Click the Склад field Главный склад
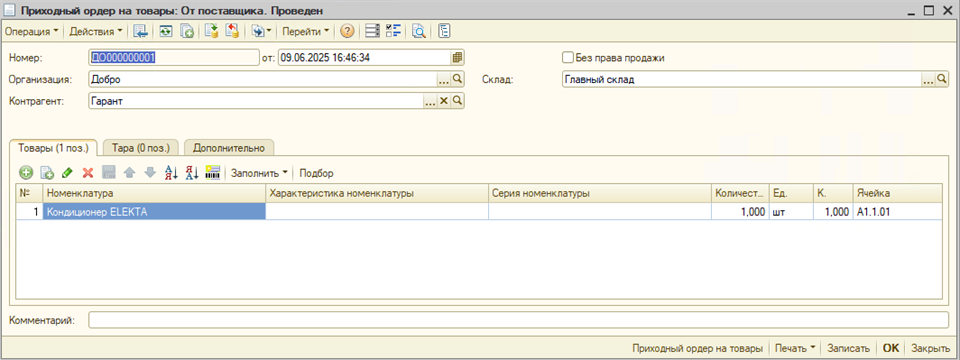960x360 pixels. pos(742,79)
